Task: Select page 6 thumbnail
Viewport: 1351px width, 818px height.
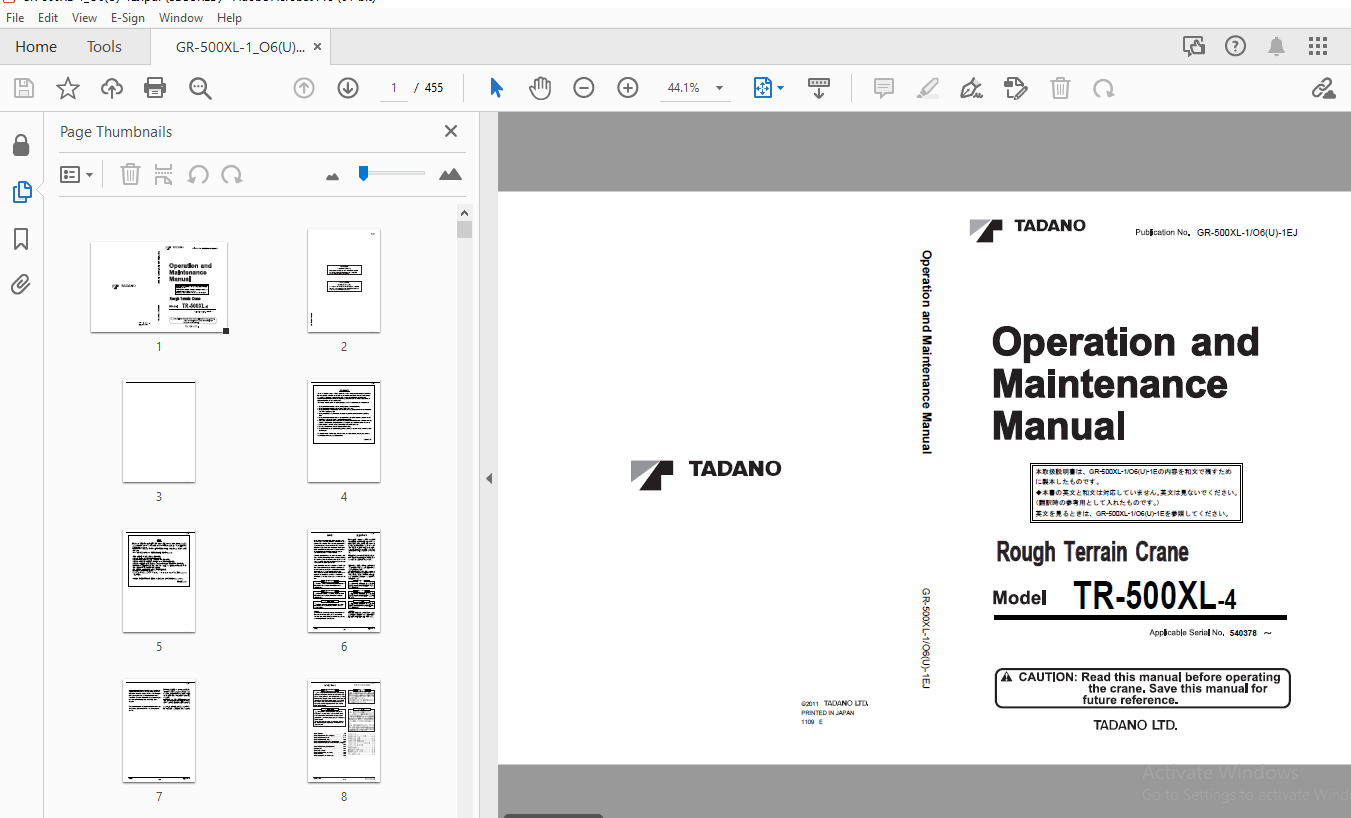Action: coord(344,581)
